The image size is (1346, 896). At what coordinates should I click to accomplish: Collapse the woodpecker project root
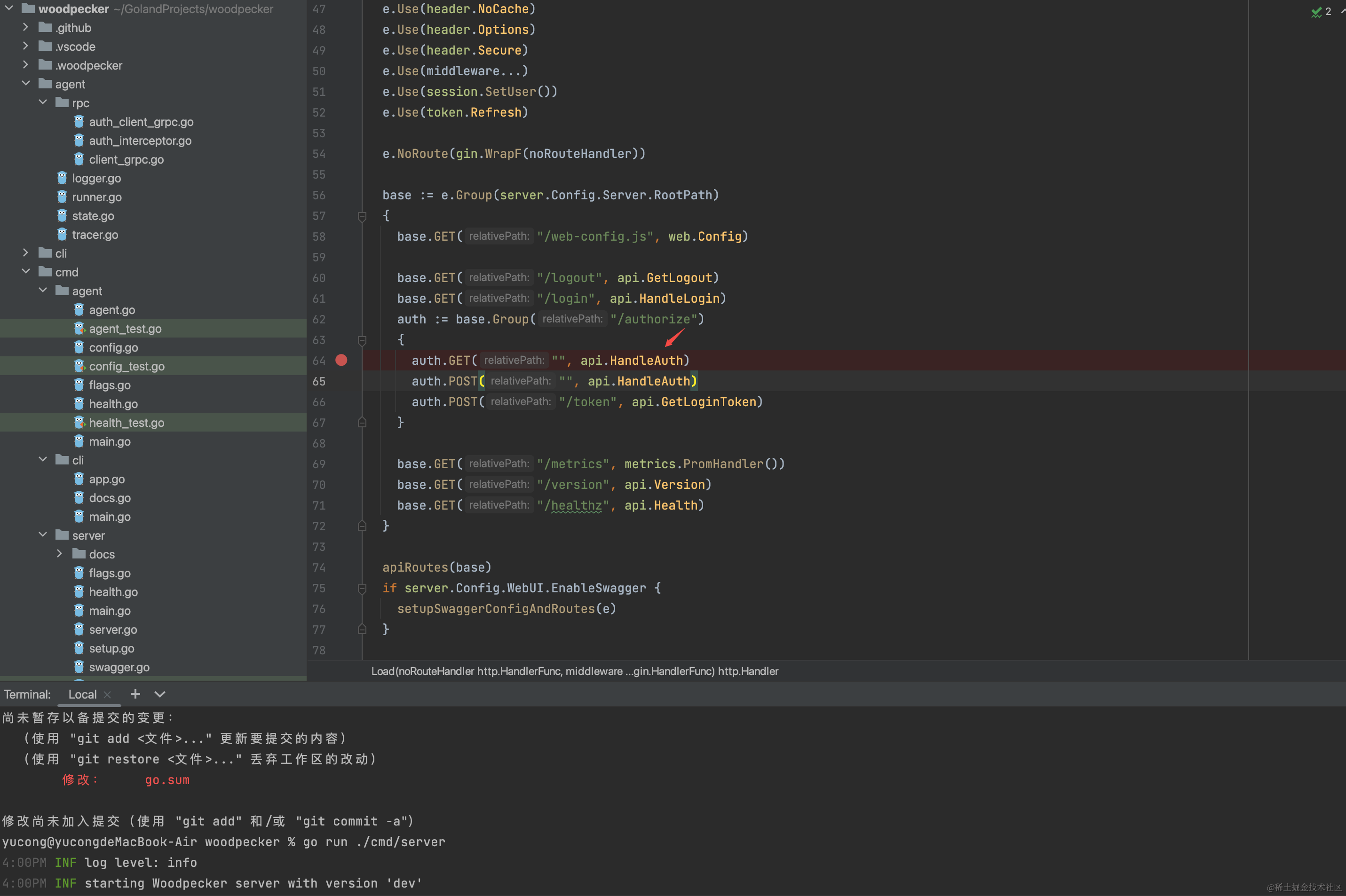pos(9,8)
